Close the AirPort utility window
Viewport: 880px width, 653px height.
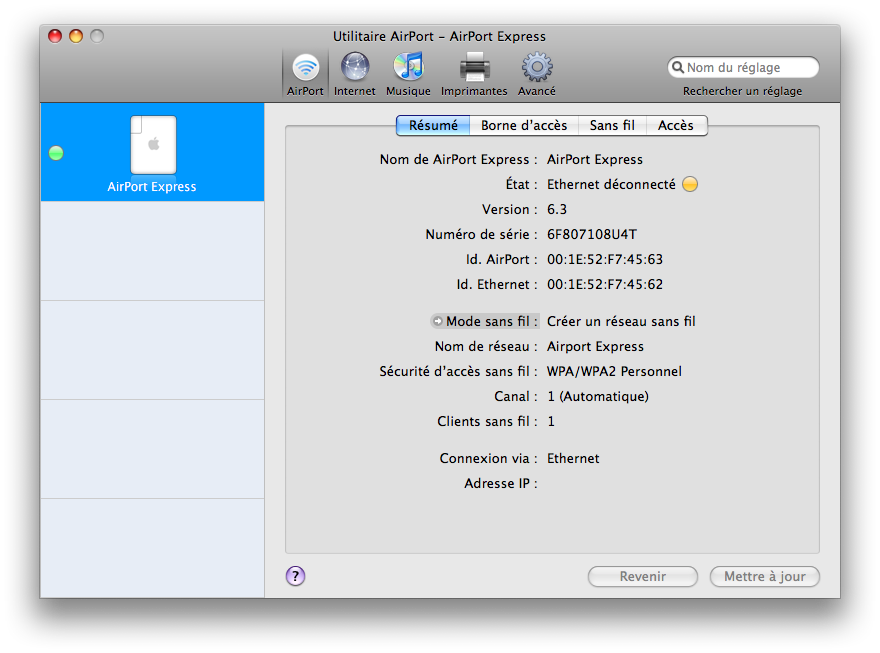click(x=55, y=36)
